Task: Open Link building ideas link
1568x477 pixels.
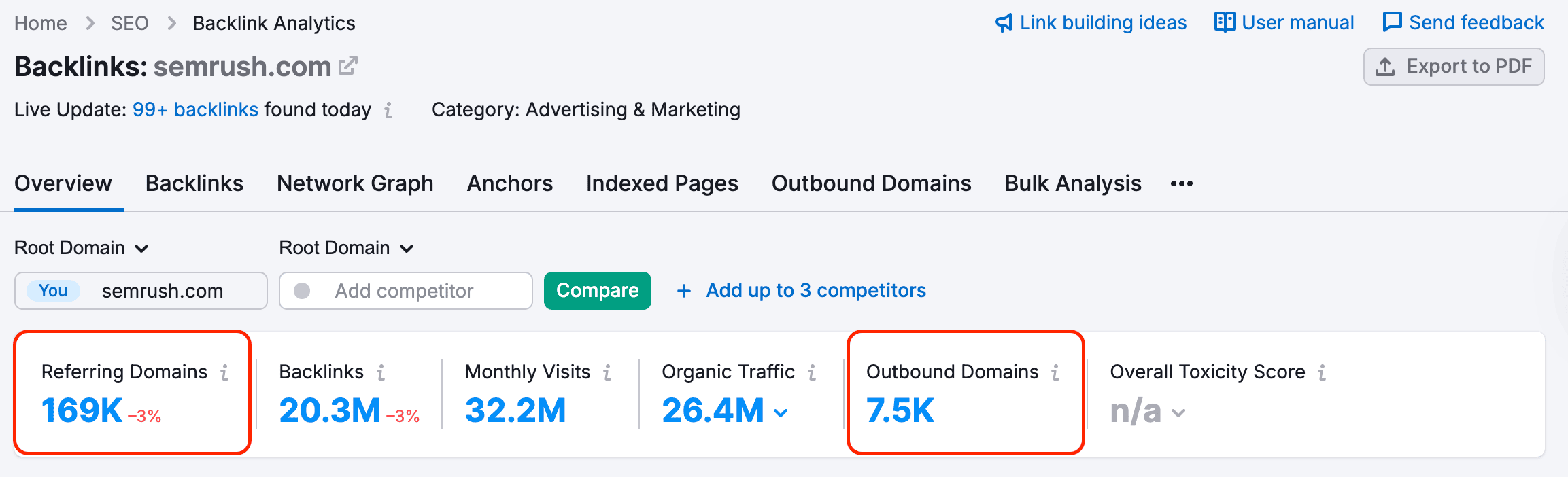Action: (x=1091, y=22)
